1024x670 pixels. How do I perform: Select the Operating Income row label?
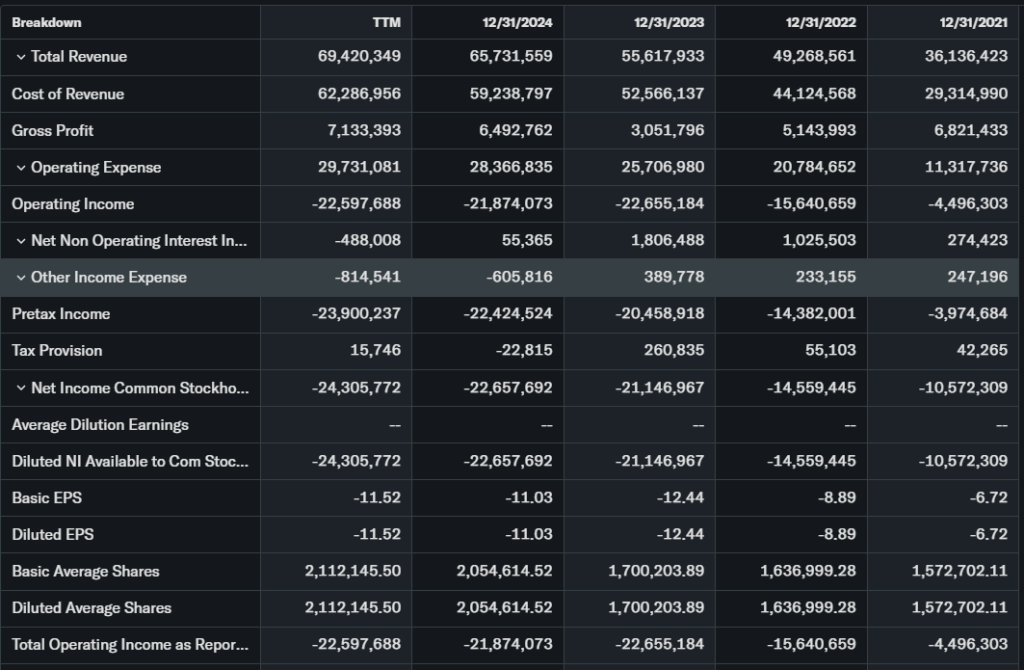[x=73, y=204]
